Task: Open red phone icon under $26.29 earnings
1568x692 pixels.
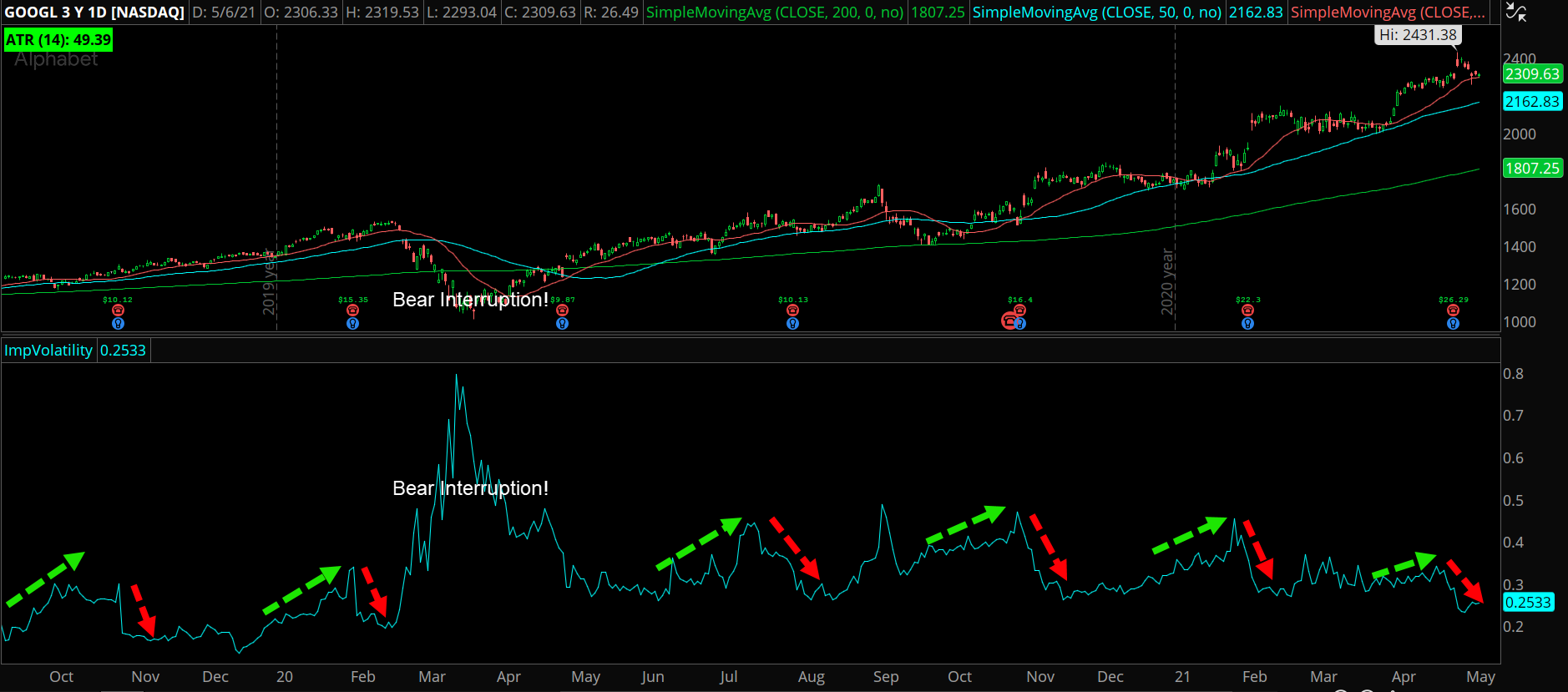Action: tap(1453, 311)
